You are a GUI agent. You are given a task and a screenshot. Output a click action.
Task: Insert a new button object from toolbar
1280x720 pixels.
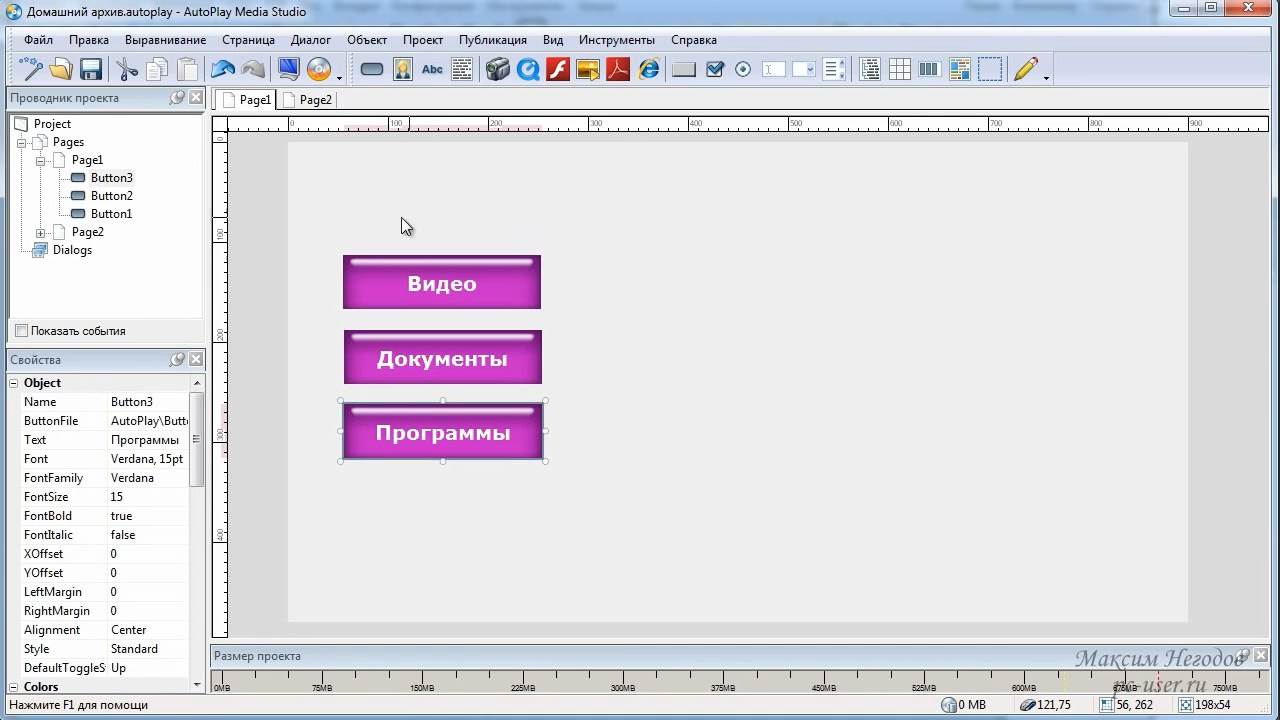coord(372,69)
